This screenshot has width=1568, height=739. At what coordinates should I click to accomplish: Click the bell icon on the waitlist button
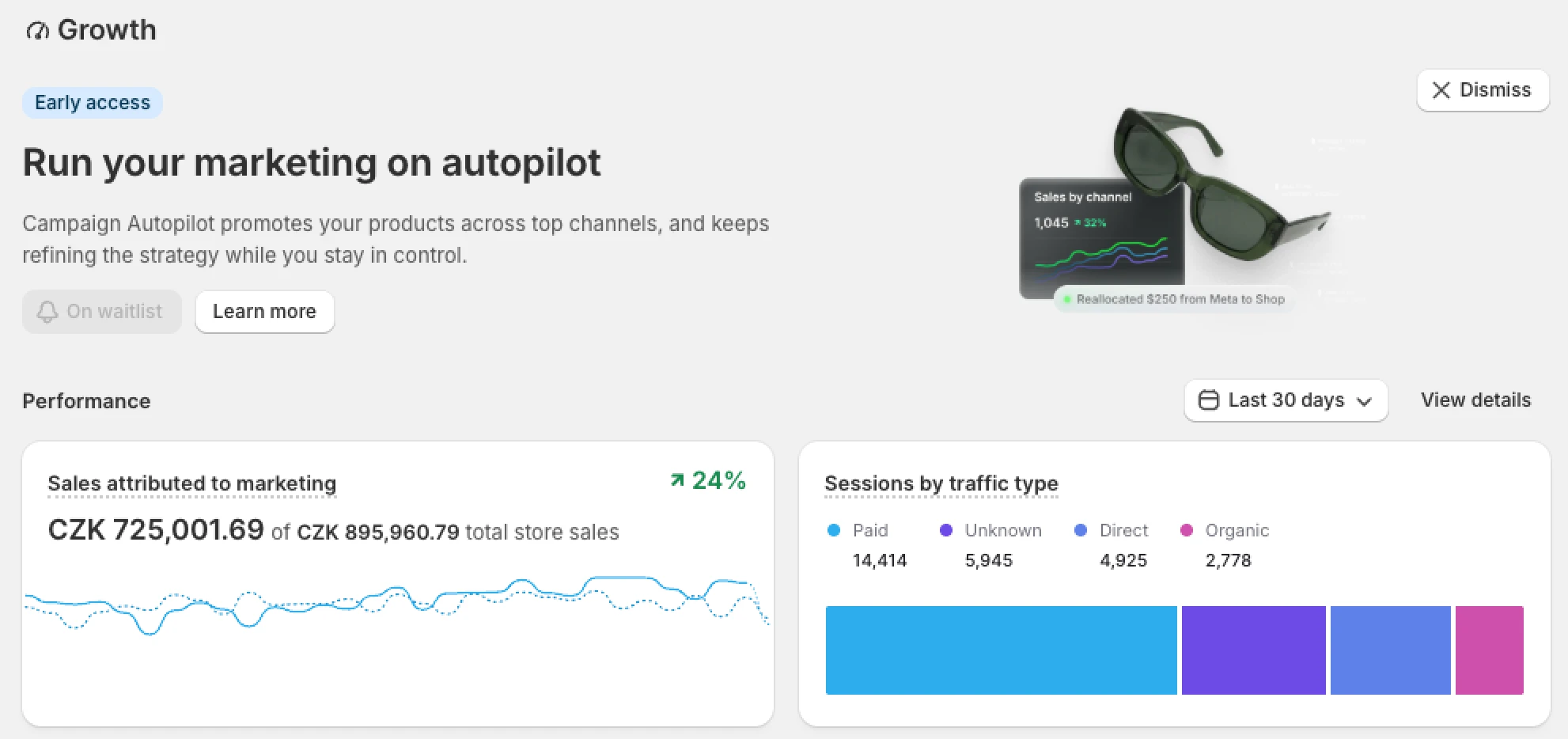coord(47,312)
